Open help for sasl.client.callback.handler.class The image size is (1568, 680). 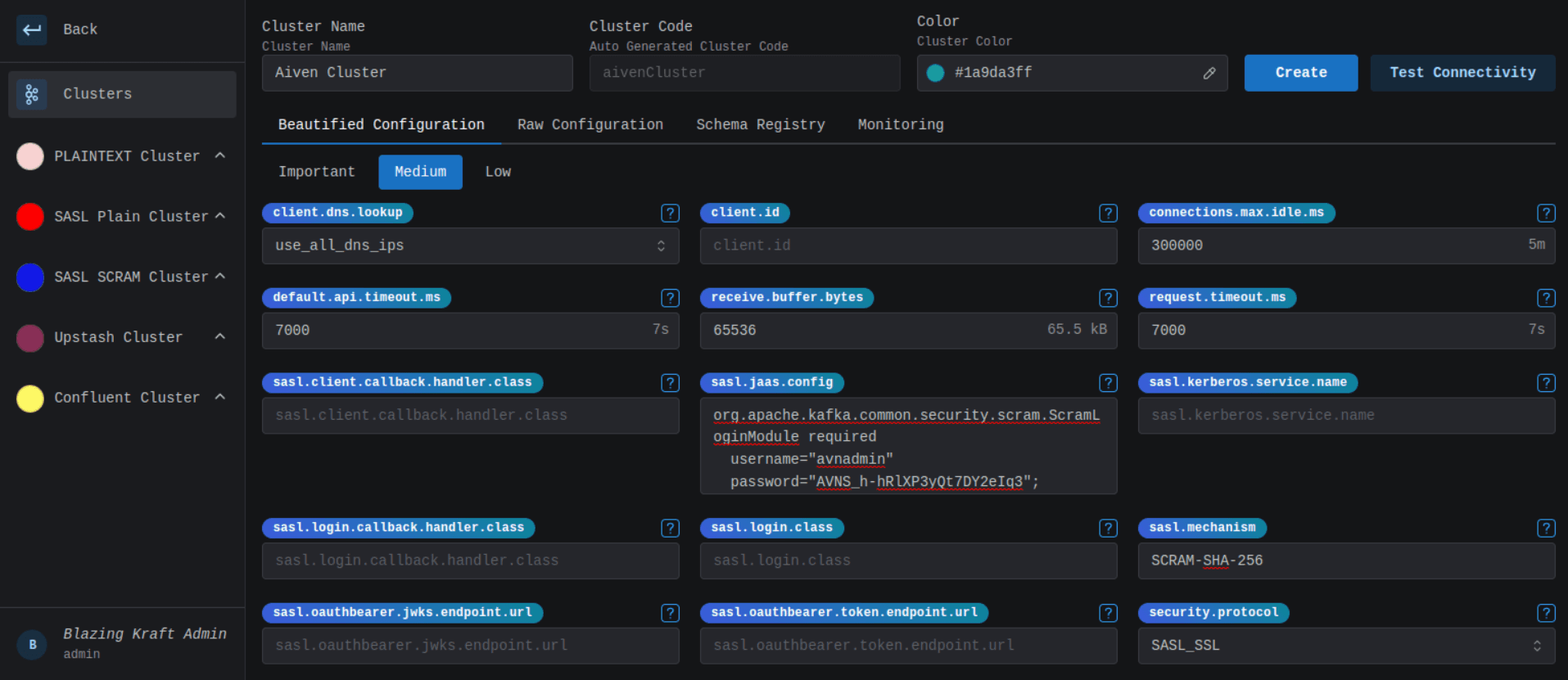tap(670, 383)
